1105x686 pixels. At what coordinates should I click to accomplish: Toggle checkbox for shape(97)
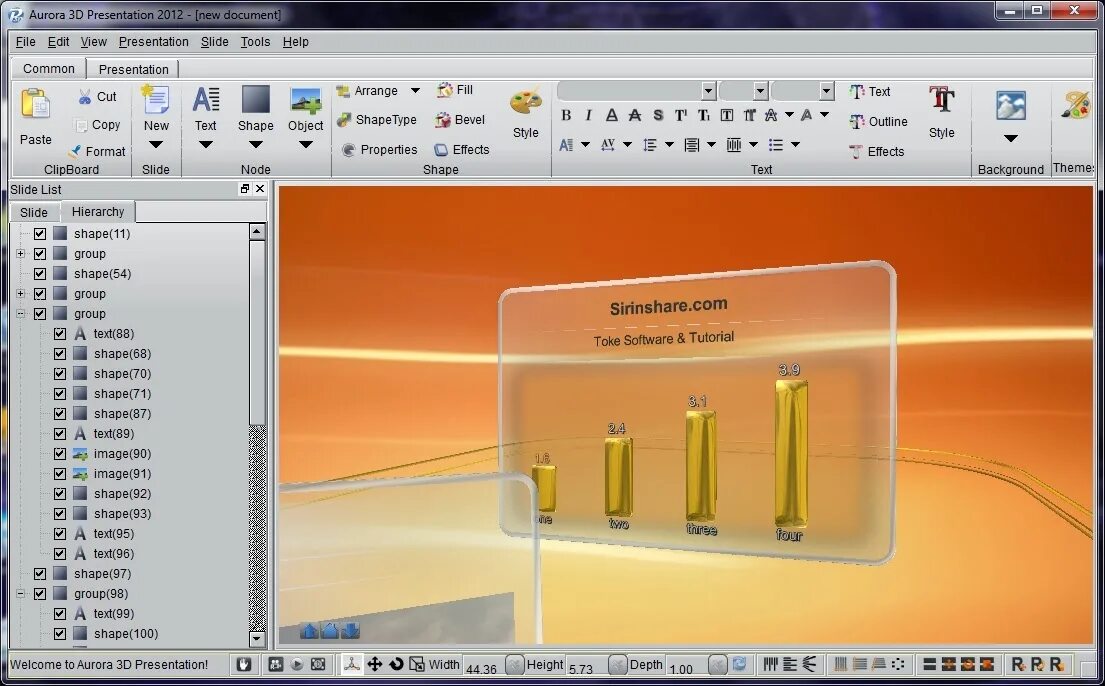pos(39,573)
